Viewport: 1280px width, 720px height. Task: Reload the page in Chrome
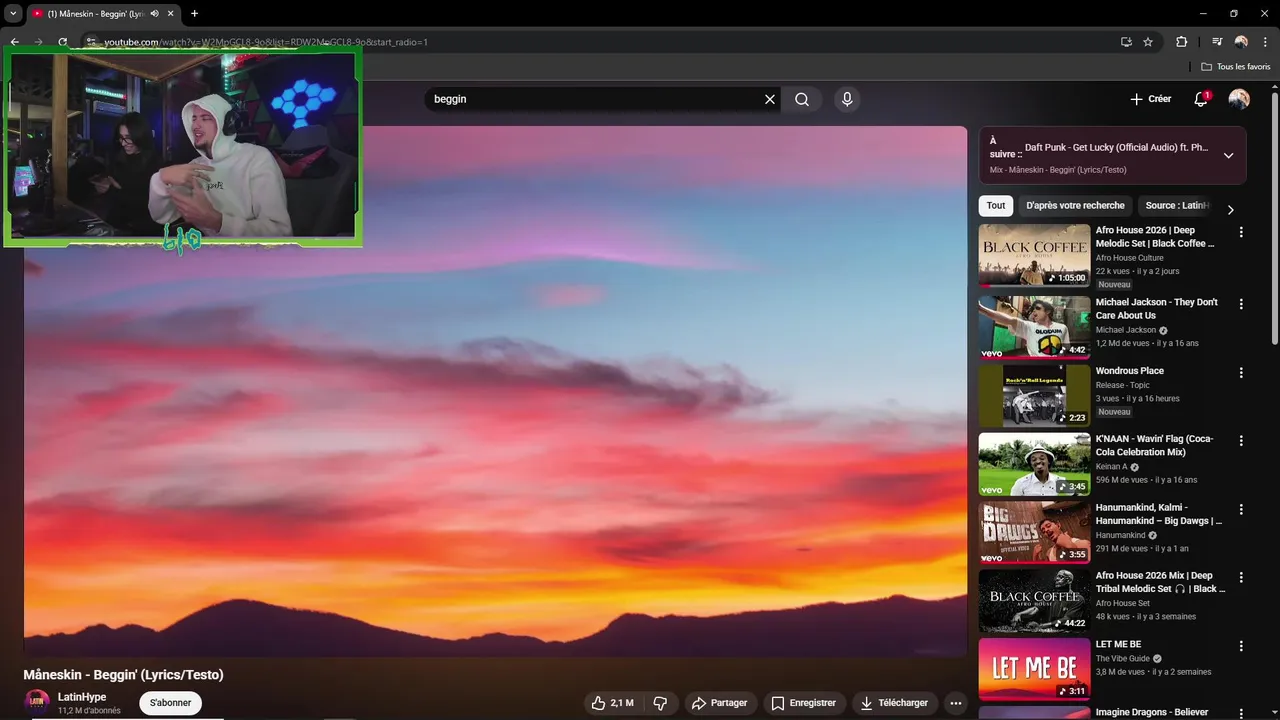point(62,42)
